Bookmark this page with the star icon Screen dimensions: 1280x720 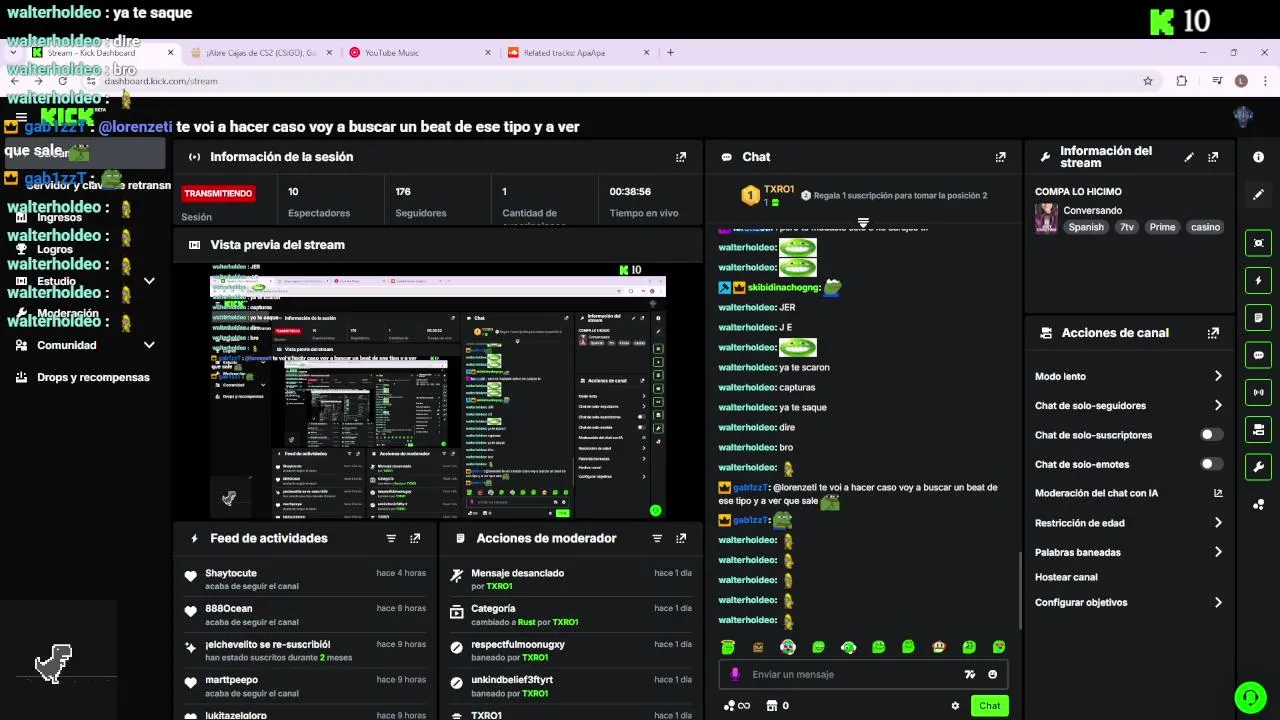pyautogui.click(x=1148, y=81)
